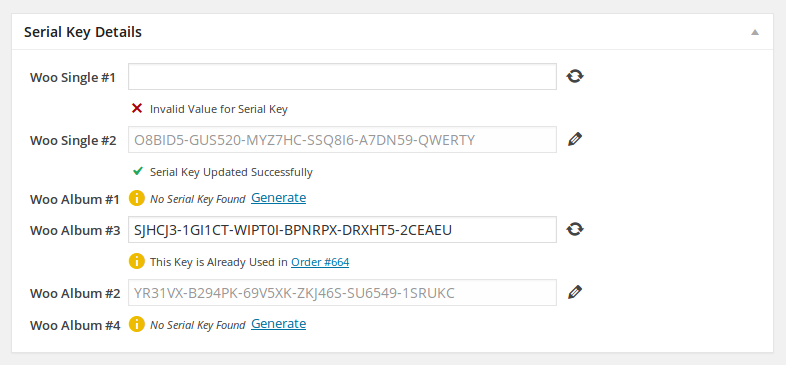Click info icon beside Woo Album #4

coord(137,324)
